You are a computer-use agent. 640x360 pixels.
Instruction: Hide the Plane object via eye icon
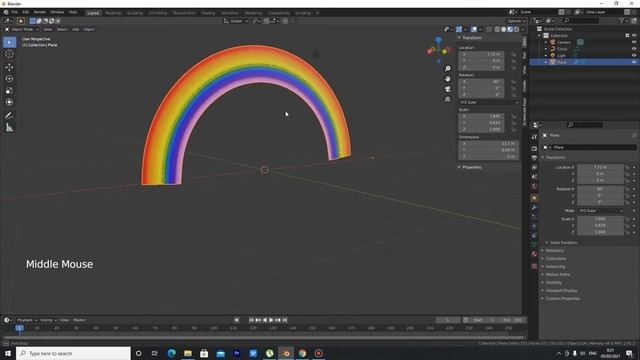pos(634,62)
